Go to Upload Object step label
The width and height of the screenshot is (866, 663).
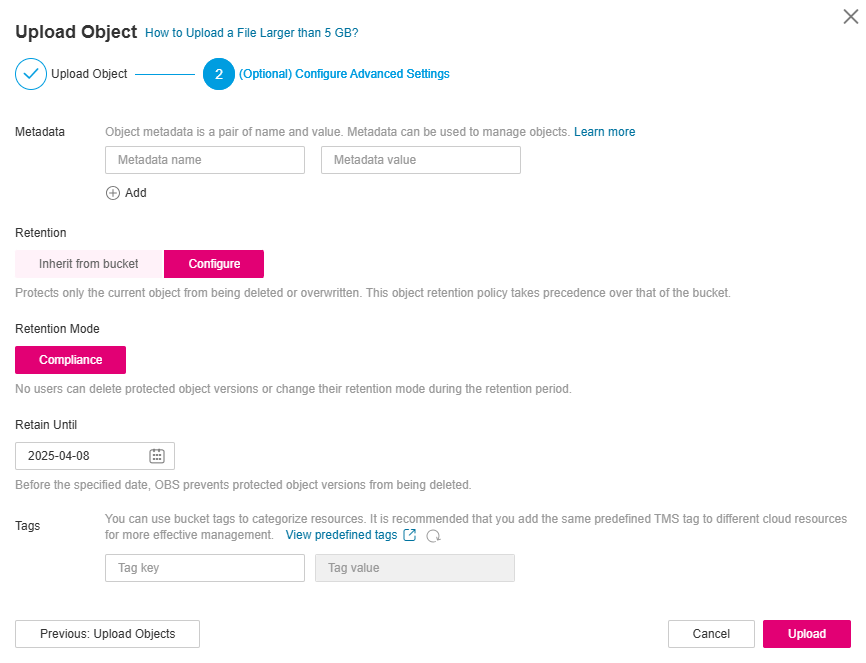tap(89, 74)
